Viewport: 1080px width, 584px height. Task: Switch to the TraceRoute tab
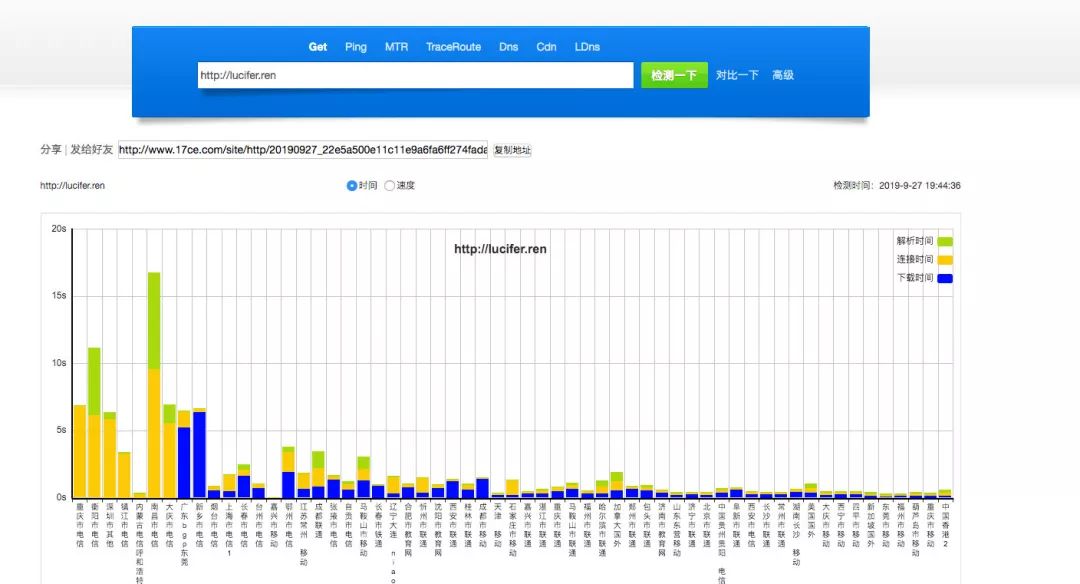point(453,47)
